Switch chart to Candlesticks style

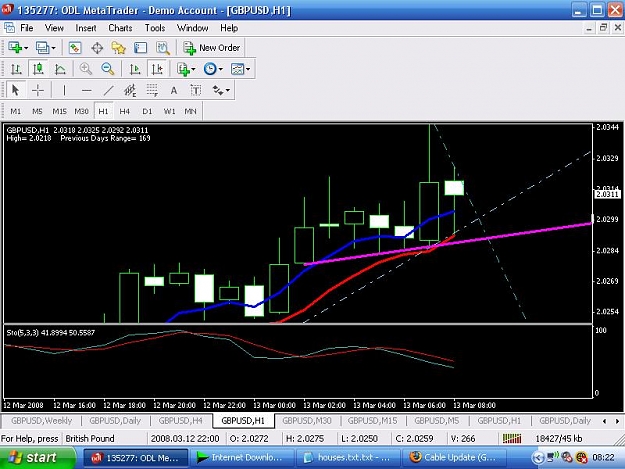tap(38, 69)
